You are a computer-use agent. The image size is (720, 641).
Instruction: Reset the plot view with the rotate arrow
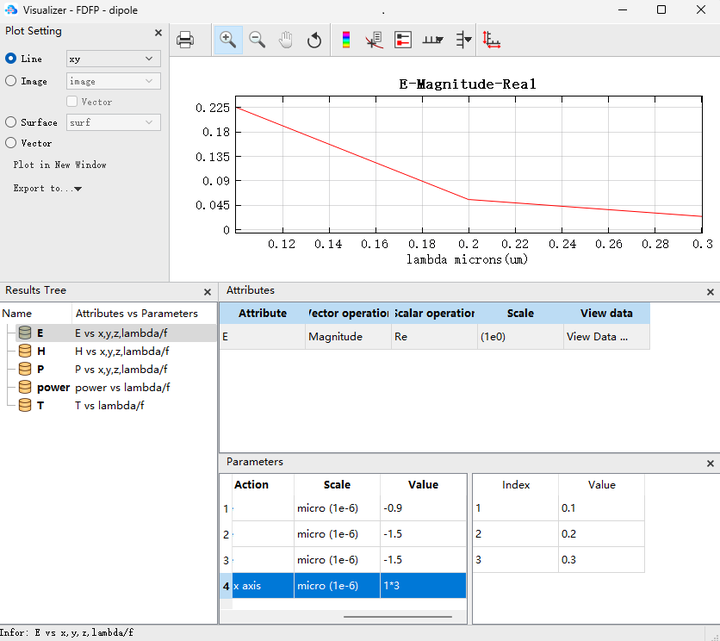pos(315,40)
